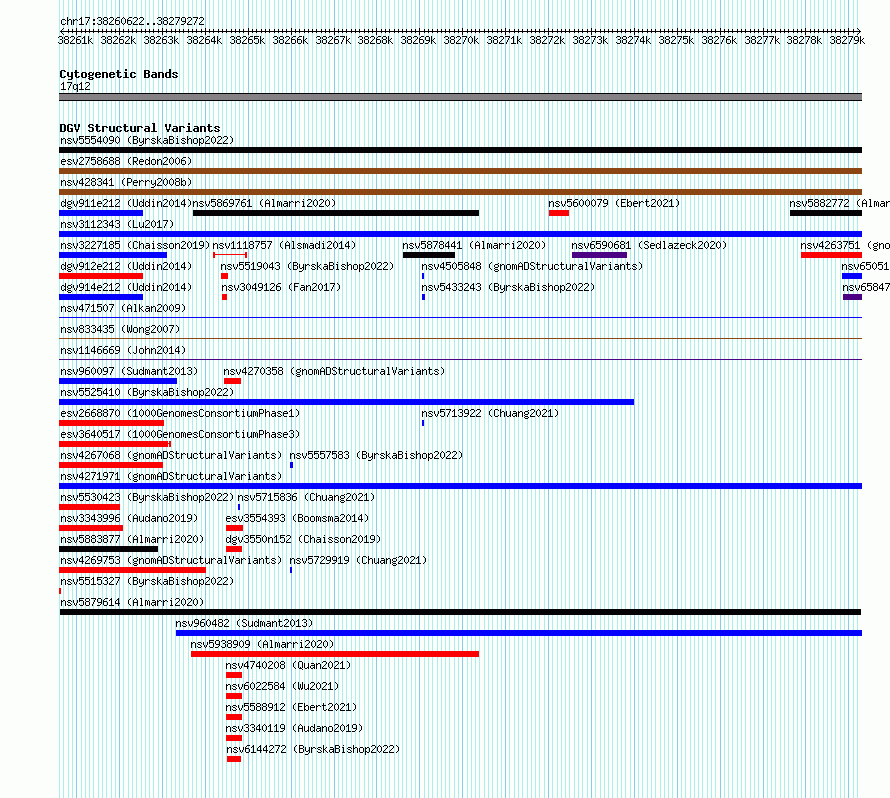Select nsv3112343 (Lu2017) label

click(x=117, y=224)
